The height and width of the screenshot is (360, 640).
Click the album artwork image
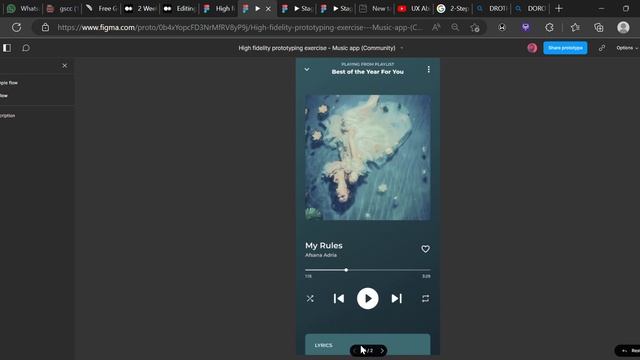367,158
